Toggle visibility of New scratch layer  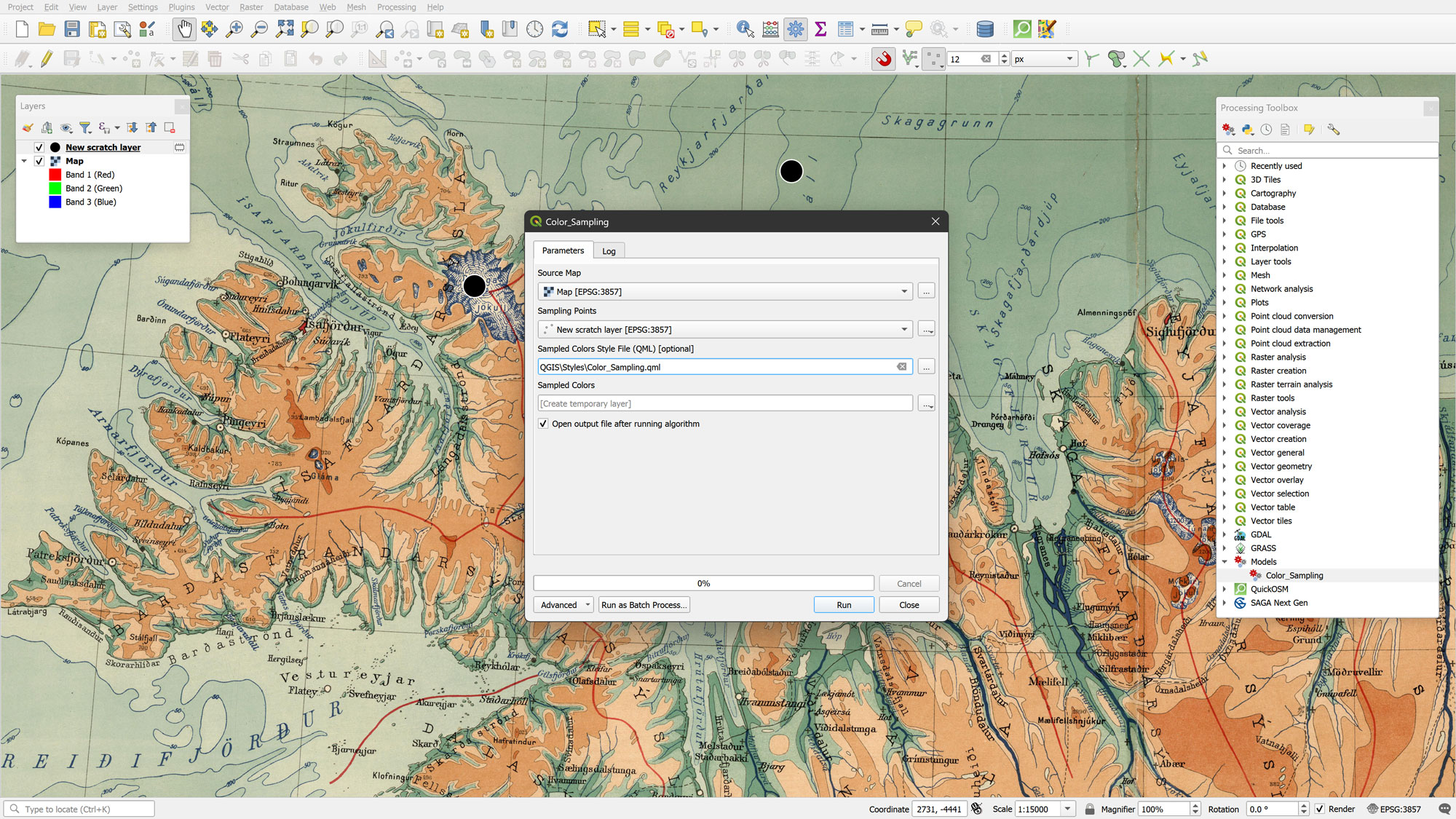39,147
